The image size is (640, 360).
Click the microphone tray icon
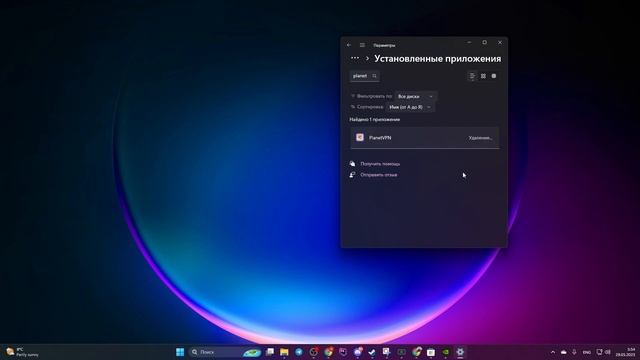pyautogui.click(x=574, y=352)
